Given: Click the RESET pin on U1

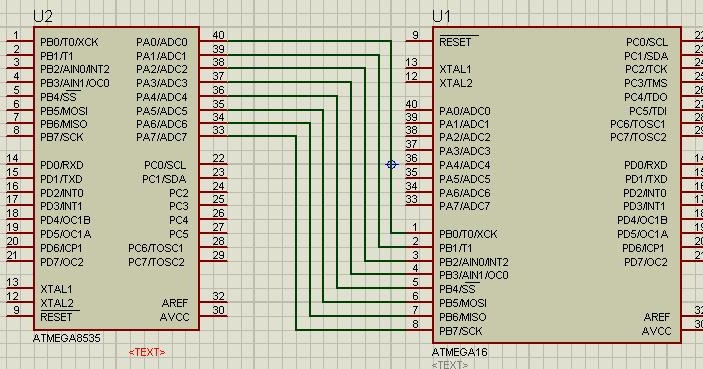Looking at the screenshot, I should (456, 42).
